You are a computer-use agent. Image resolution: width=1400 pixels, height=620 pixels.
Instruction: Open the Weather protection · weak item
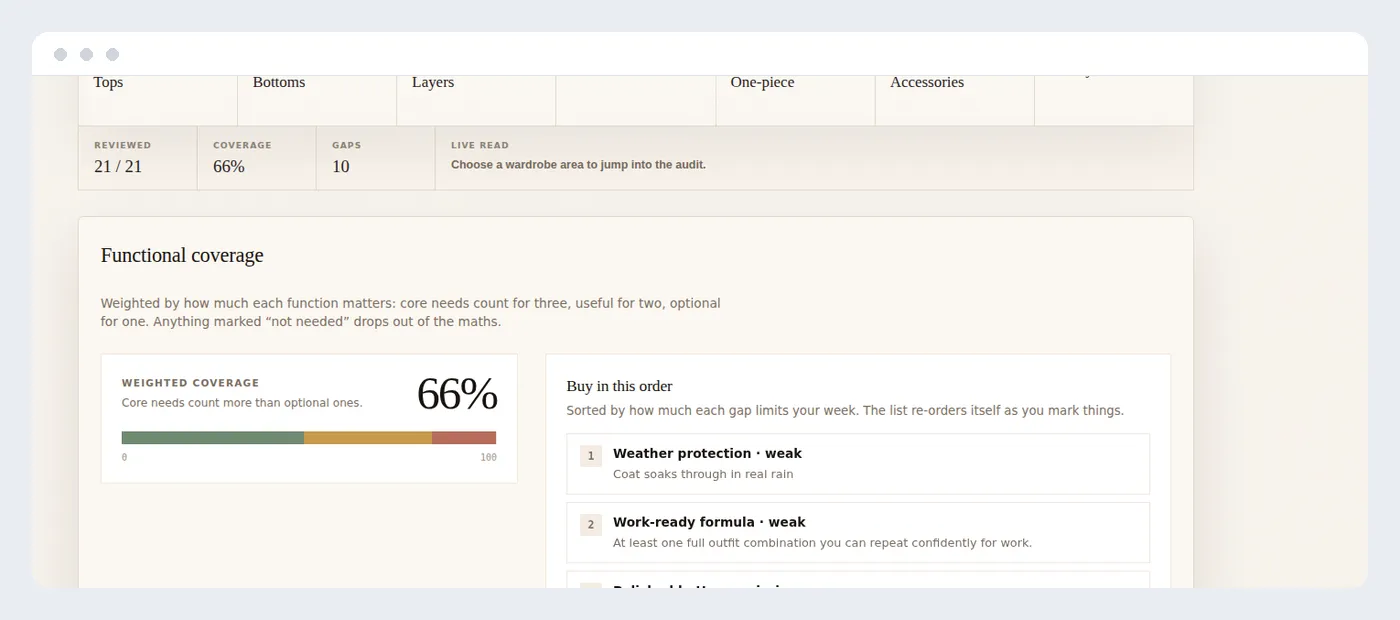858,464
